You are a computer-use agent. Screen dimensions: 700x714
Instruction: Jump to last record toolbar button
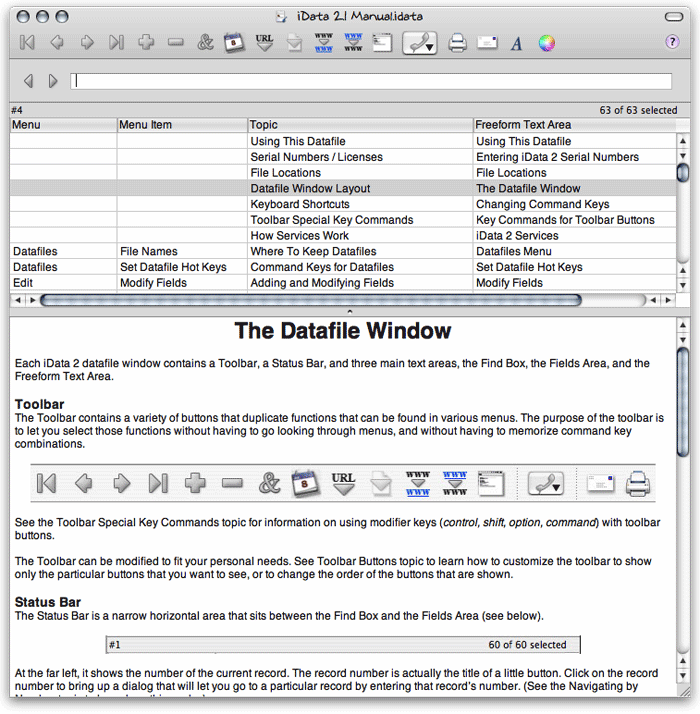click(x=116, y=43)
